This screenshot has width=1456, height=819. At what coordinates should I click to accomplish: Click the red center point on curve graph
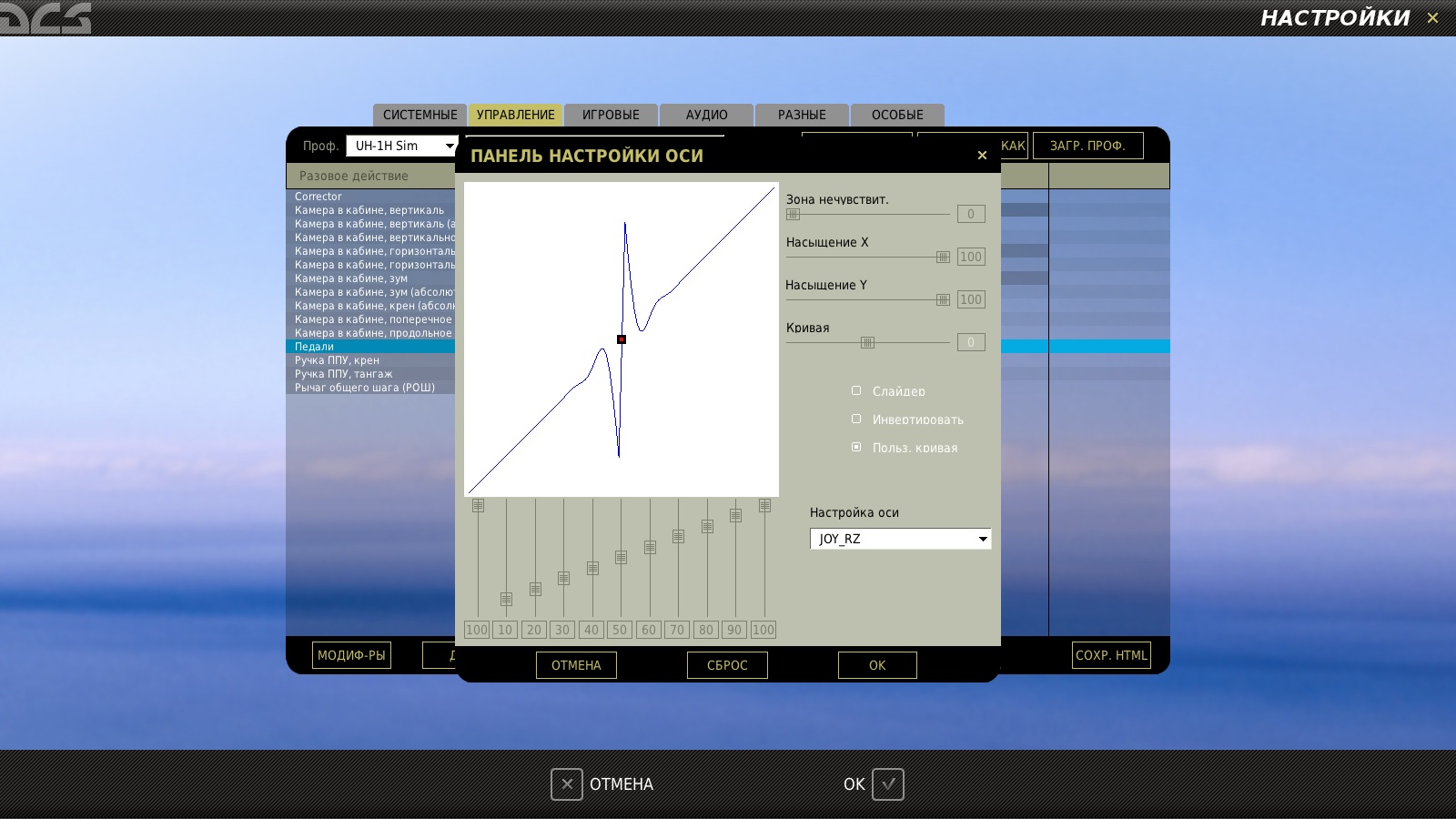622,339
